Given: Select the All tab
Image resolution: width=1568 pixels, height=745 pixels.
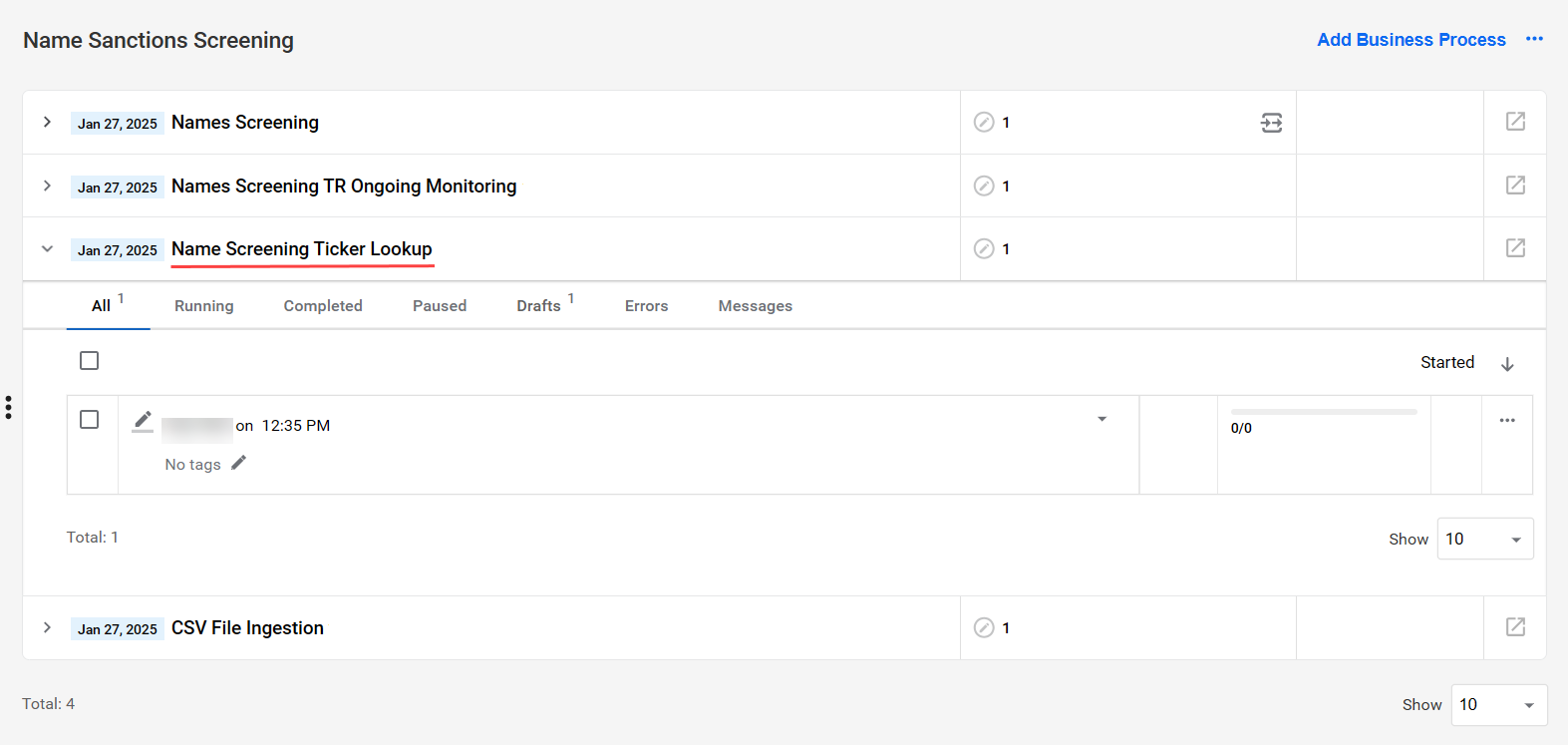Looking at the screenshot, I should click(x=108, y=305).
